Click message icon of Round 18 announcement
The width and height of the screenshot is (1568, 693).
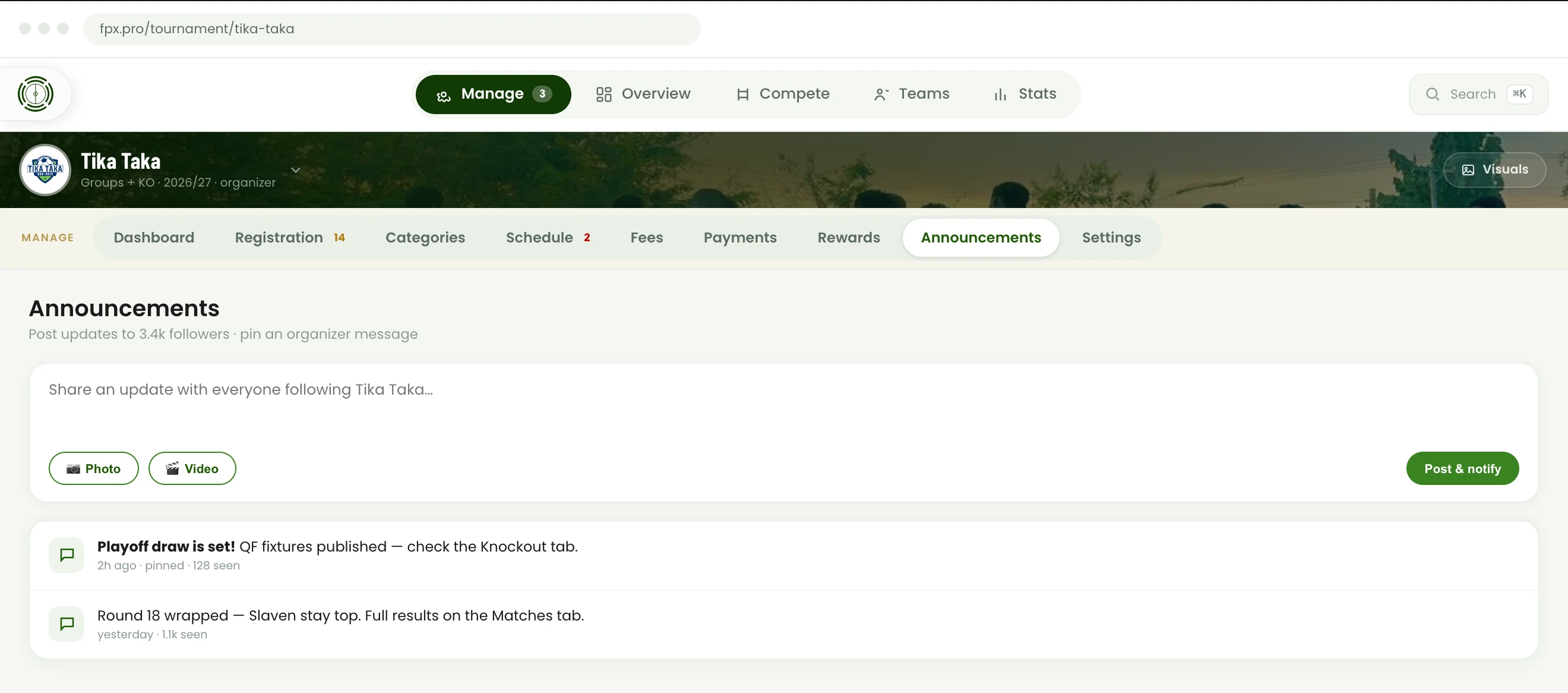(67, 623)
